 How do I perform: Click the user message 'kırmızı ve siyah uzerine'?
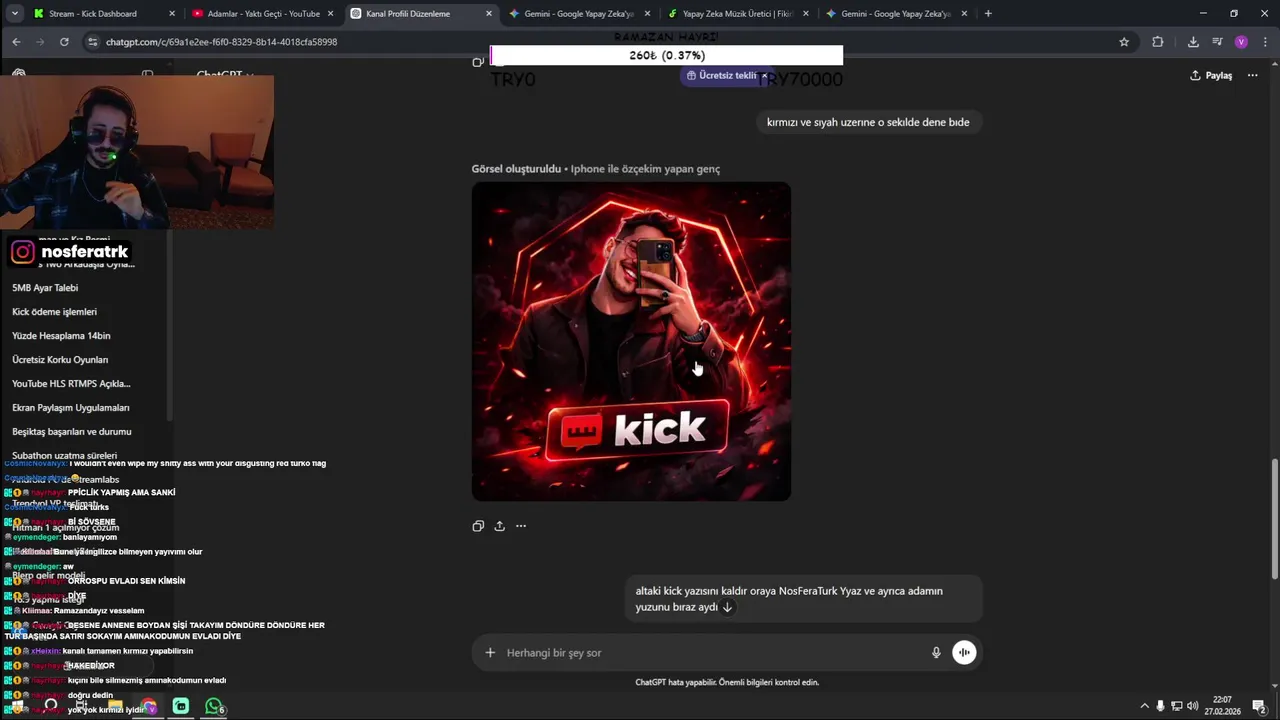tap(868, 122)
